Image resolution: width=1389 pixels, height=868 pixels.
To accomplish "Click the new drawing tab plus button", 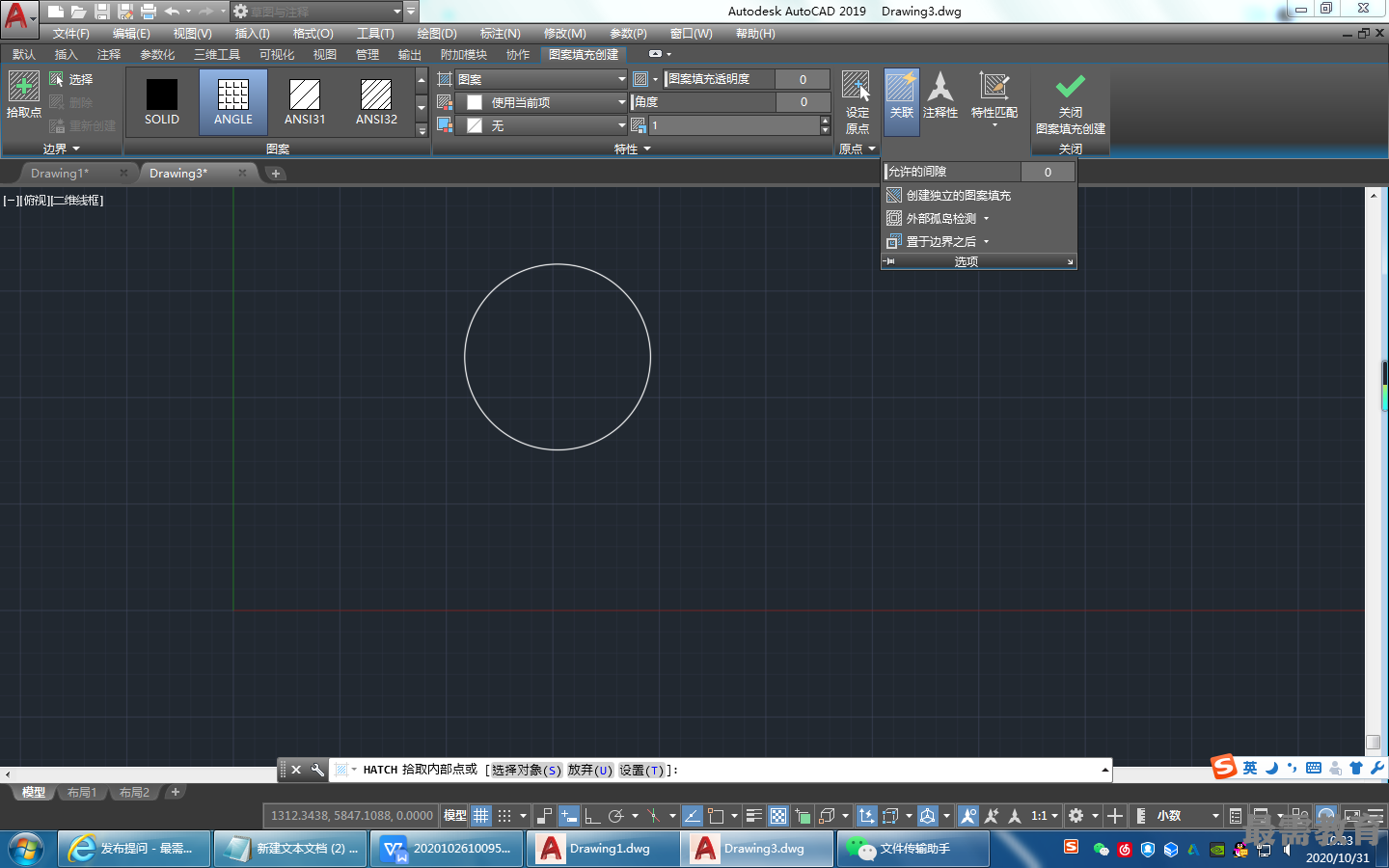I will coord(276,174).
